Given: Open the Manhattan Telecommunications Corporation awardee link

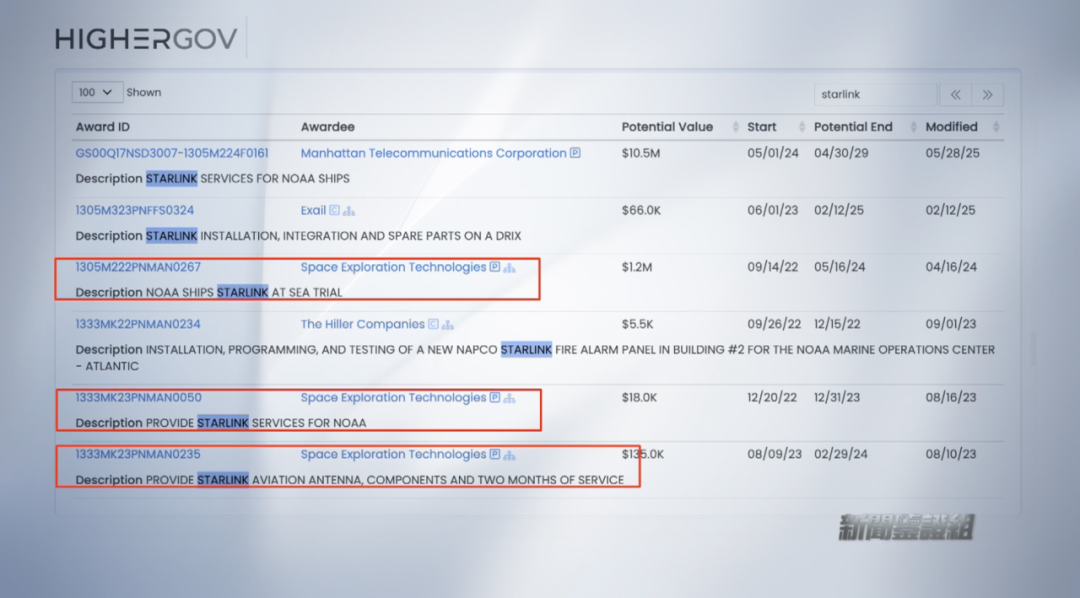Looking at the screenshot, I should 433,153.
